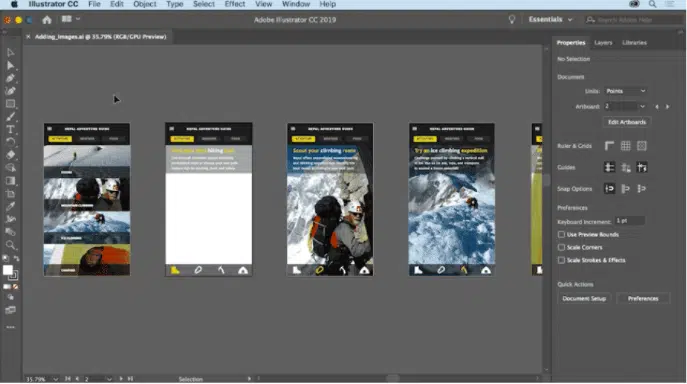
Task: Click the Keyboard Increment field
Action: (x=630, y=221)
